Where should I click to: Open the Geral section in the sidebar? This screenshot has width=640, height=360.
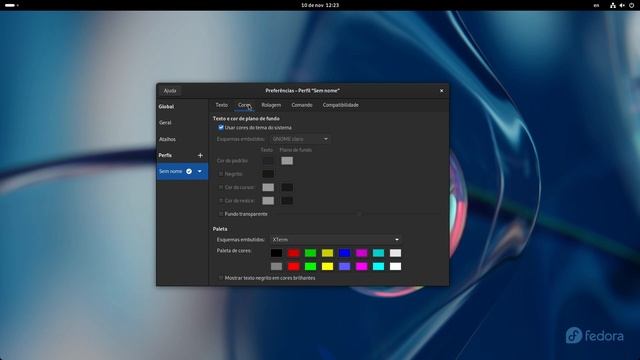point(182,122)
